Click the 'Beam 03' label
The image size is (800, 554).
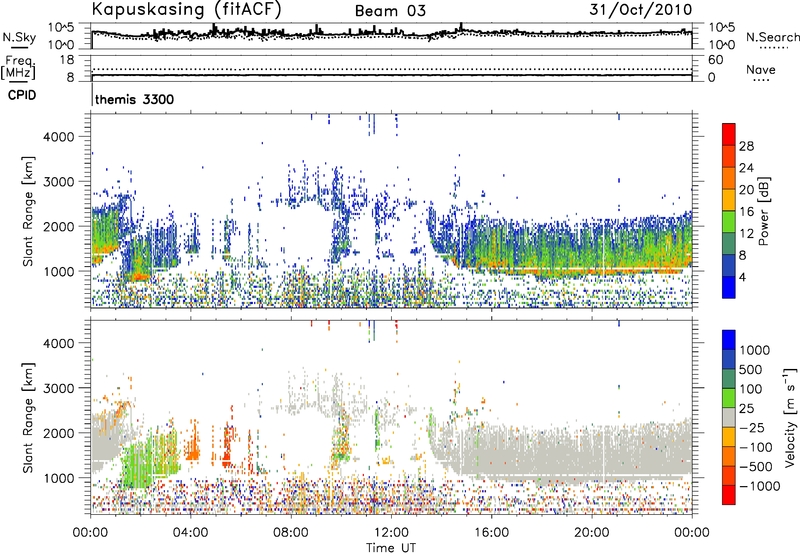[390, 11]
